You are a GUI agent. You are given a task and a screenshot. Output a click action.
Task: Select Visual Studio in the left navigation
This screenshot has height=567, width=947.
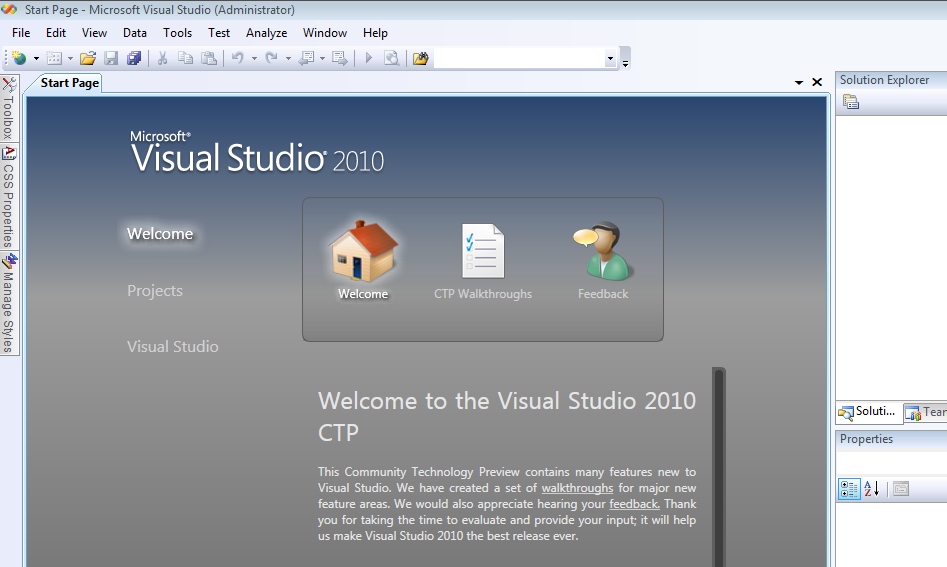173,347
